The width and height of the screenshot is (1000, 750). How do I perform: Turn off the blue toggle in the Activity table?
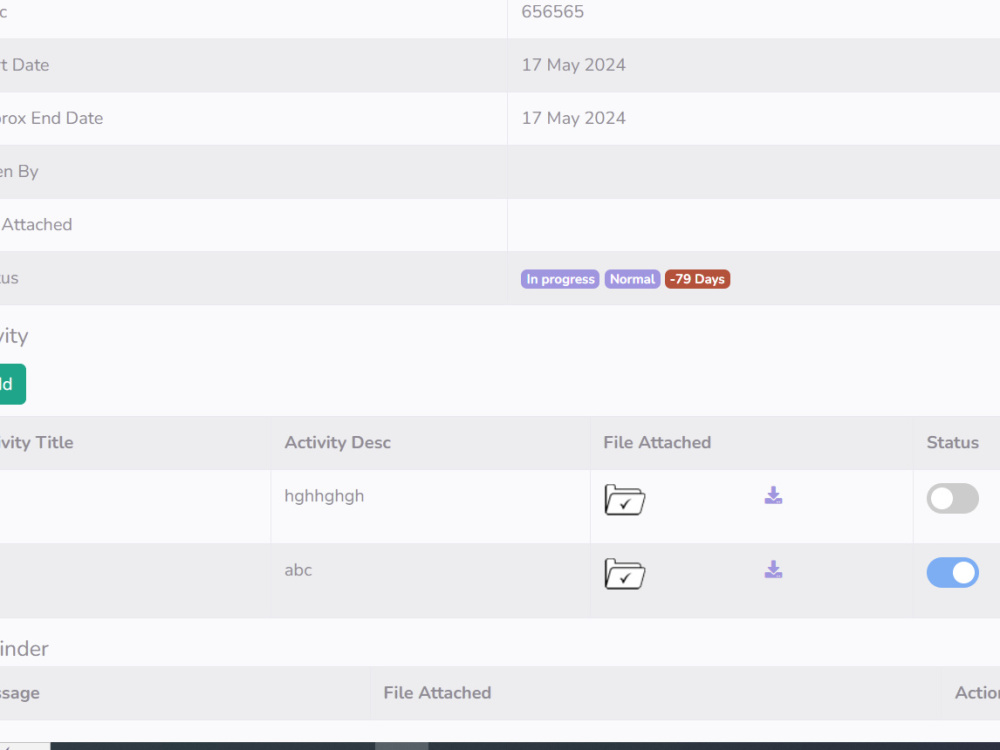click(952, 572)
